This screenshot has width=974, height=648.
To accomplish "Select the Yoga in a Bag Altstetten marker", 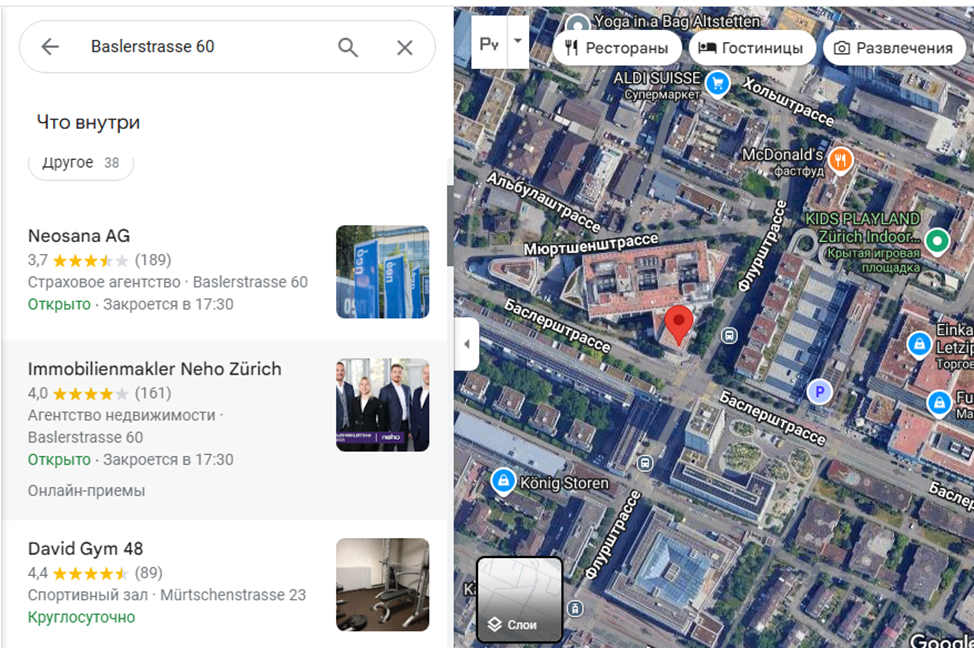I will point(578,26).
